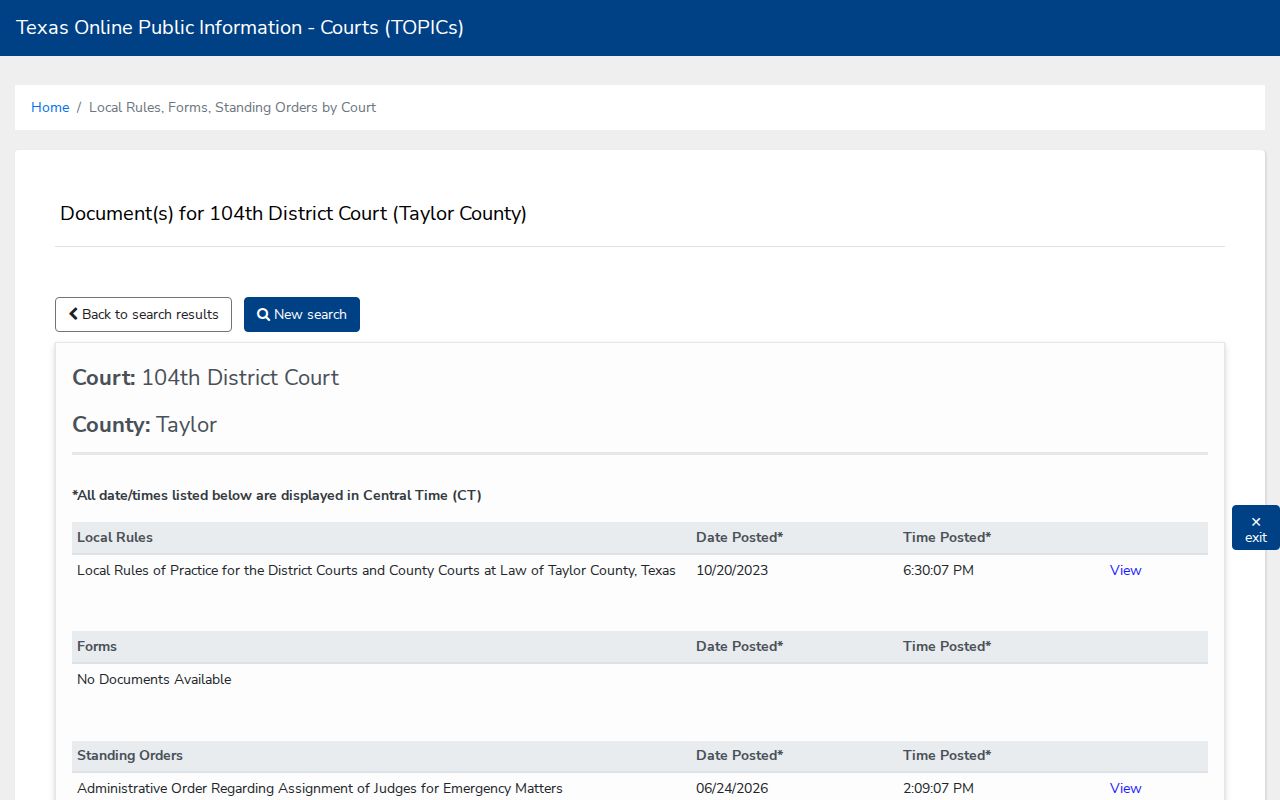Click the Central Time note text
Image resolution: width=1280 pixels, height=800 pixels.
tap(277, 495)
